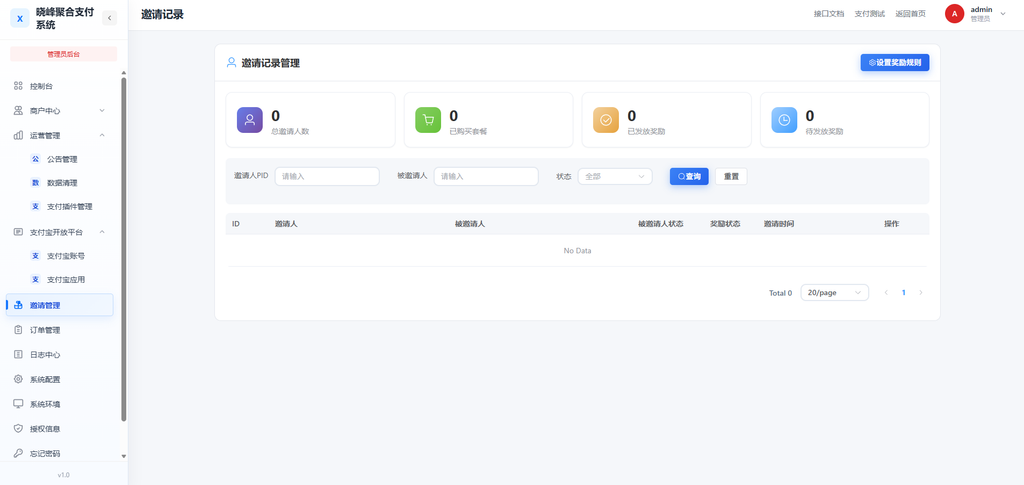Click the blue 待发放奖励 clock icon
This screenshot has height=485, width=1024.
click(784, 120)
